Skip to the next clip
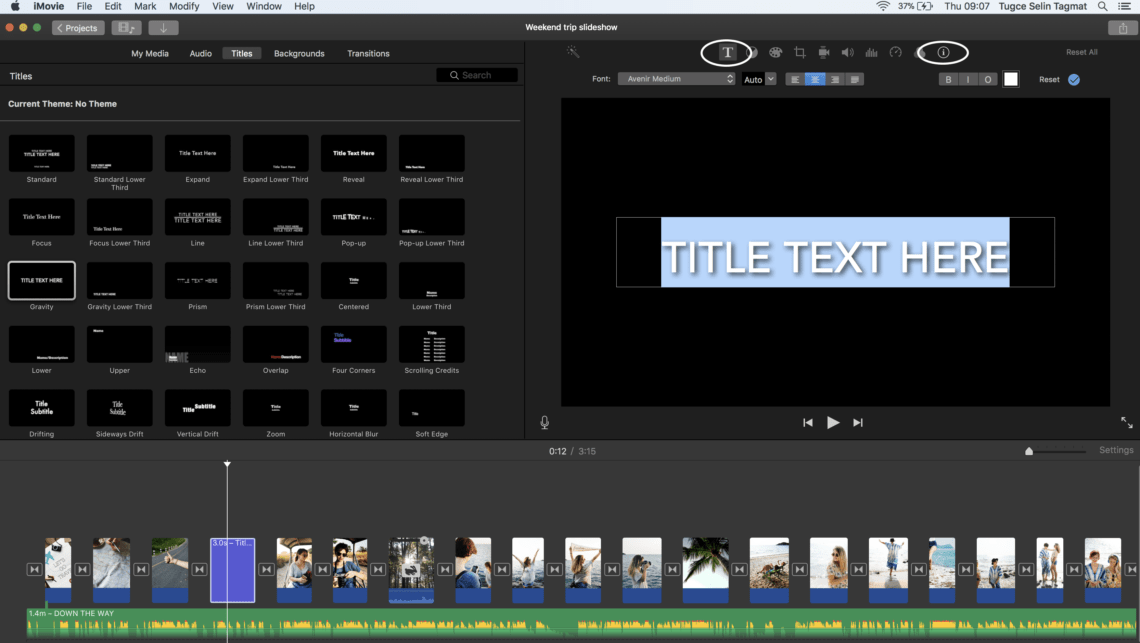Screen dimensions: 1140x643 click(858, 423)
